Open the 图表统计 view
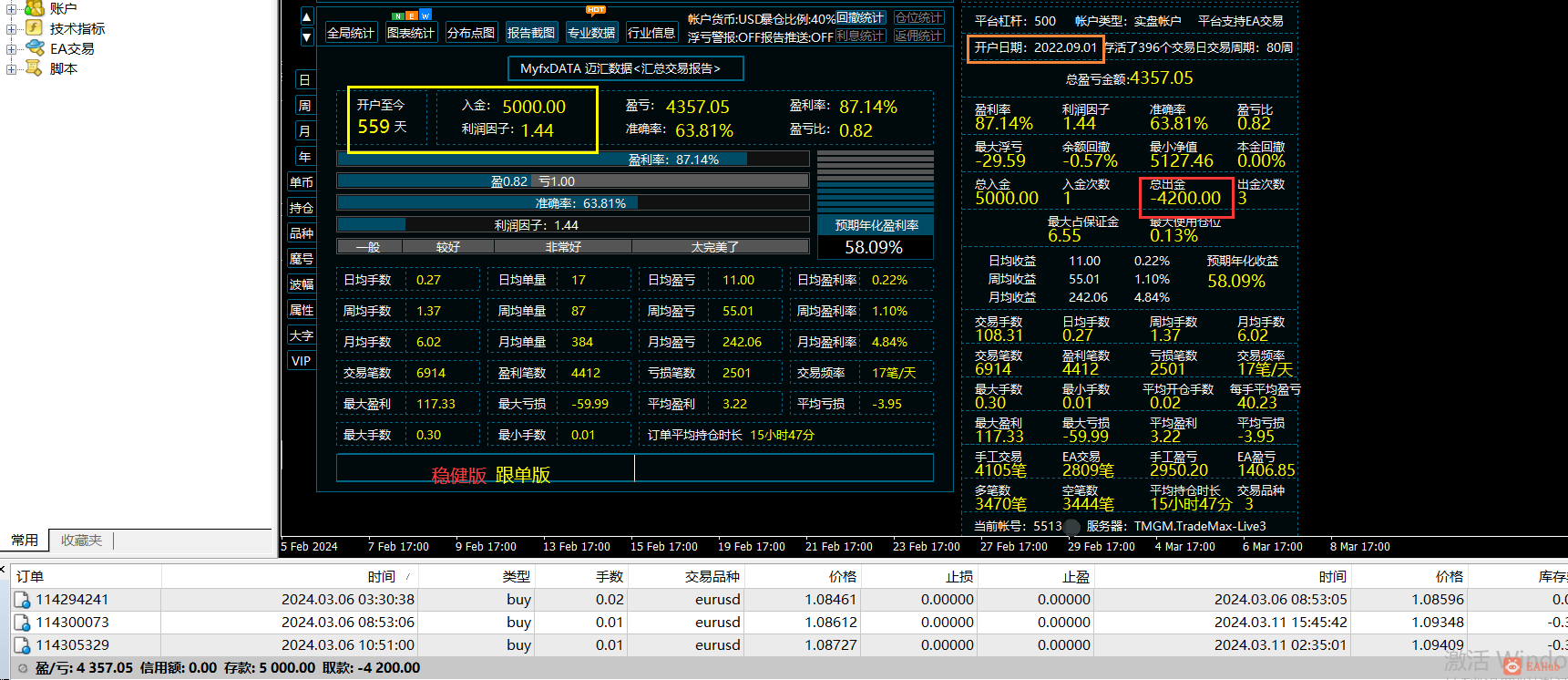 pyautogui.click(x=411, y=33)
